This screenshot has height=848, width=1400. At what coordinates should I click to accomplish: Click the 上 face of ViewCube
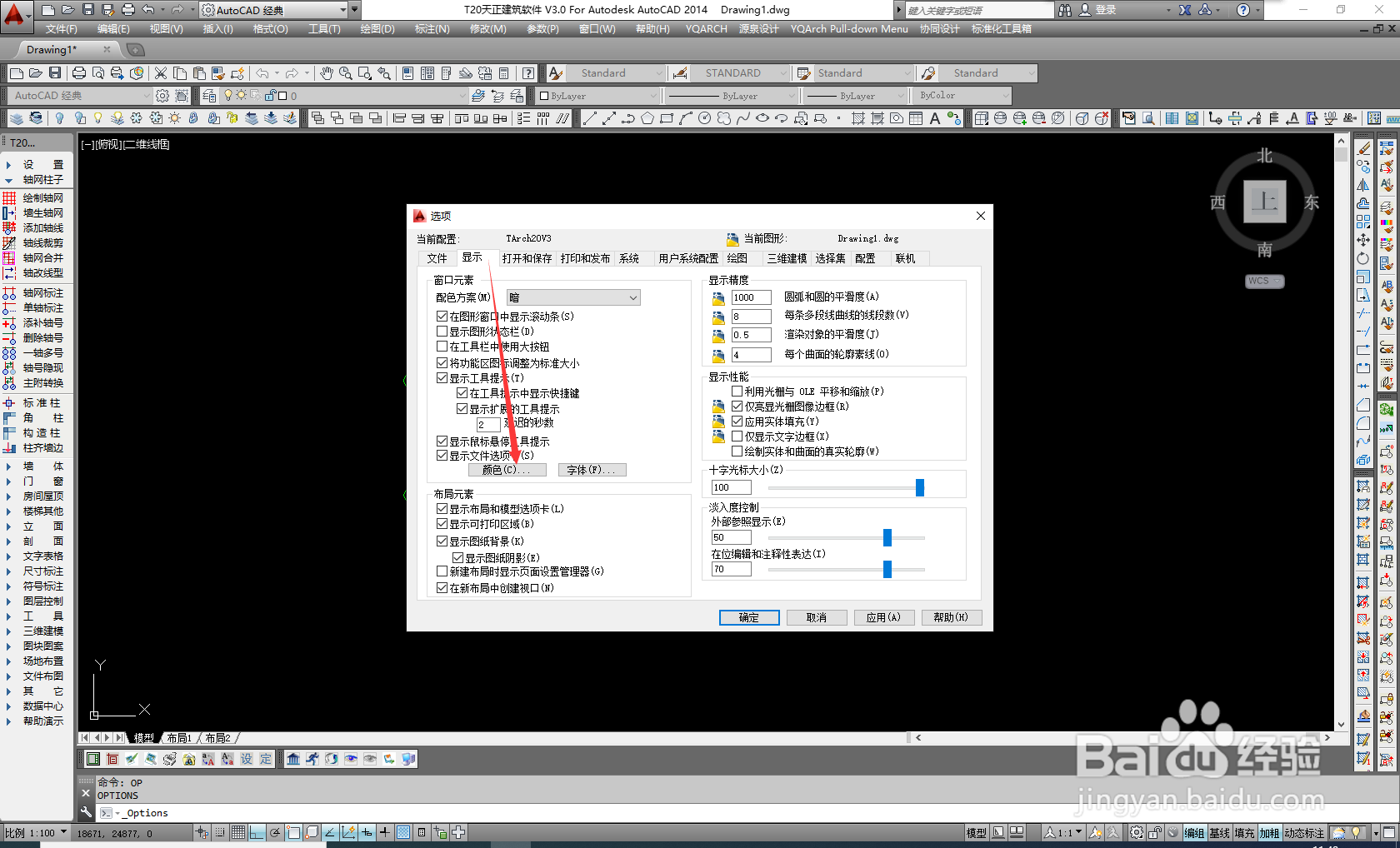pyautogui.click(x=1265, y=202)
